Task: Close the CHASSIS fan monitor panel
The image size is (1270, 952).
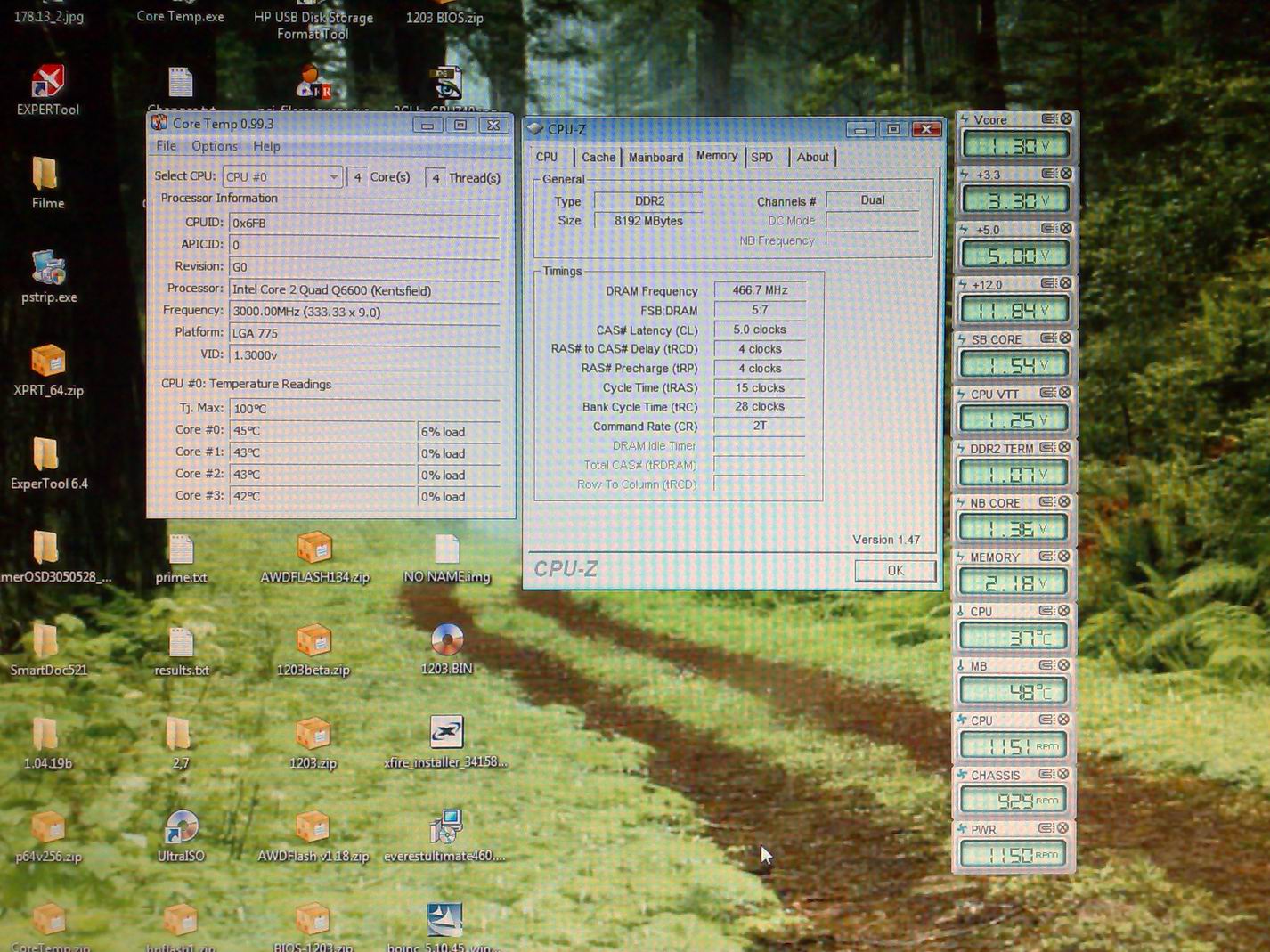Action: [x=1063, y=774]
